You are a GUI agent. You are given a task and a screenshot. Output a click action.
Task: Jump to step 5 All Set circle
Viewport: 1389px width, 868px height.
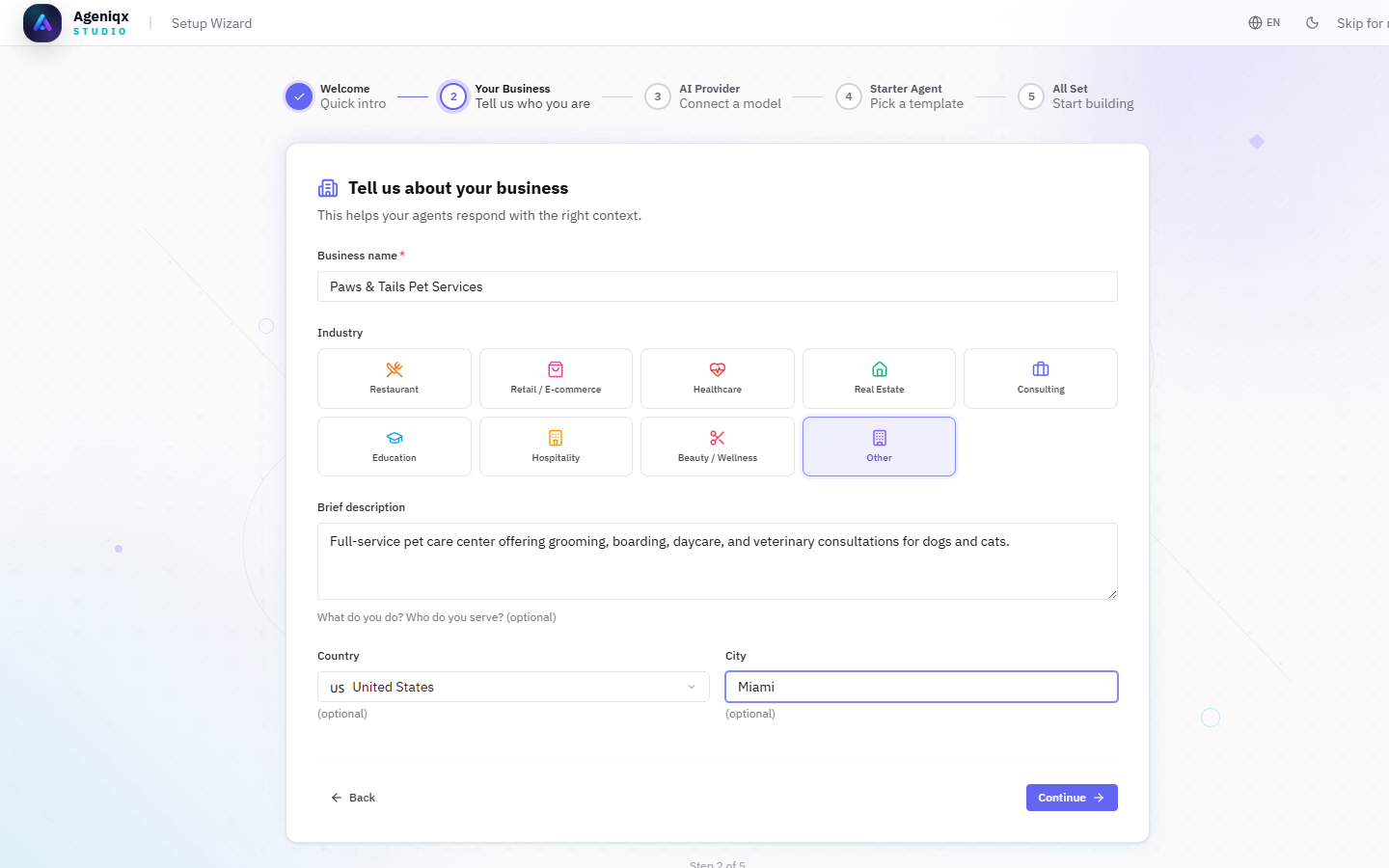pyautogui.click(x=1031, y=96)
